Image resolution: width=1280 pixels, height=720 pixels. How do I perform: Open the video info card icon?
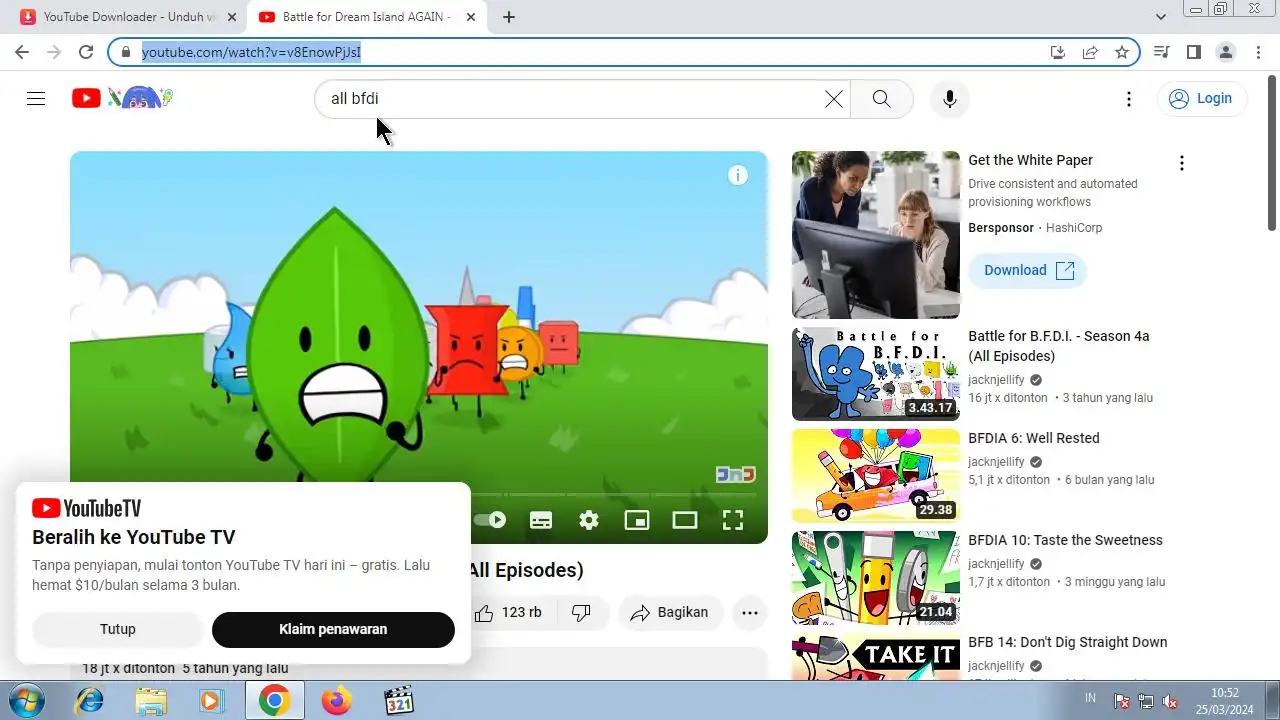(x=738, y=176)
